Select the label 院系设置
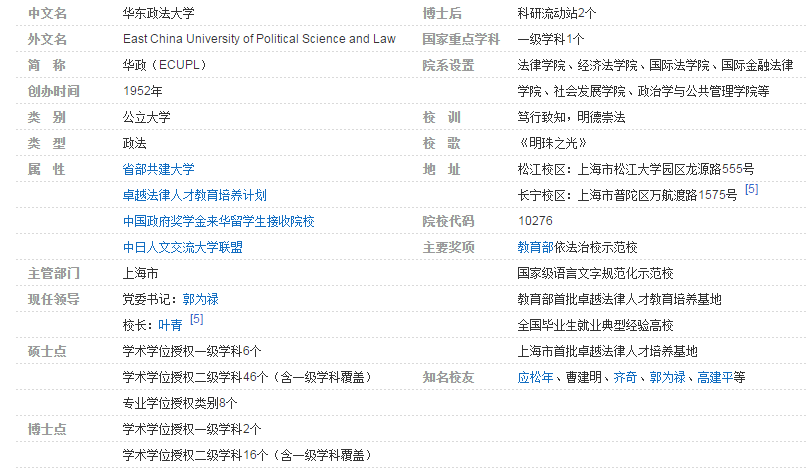Screen dimensions: 807x476 tap(448, 65)
